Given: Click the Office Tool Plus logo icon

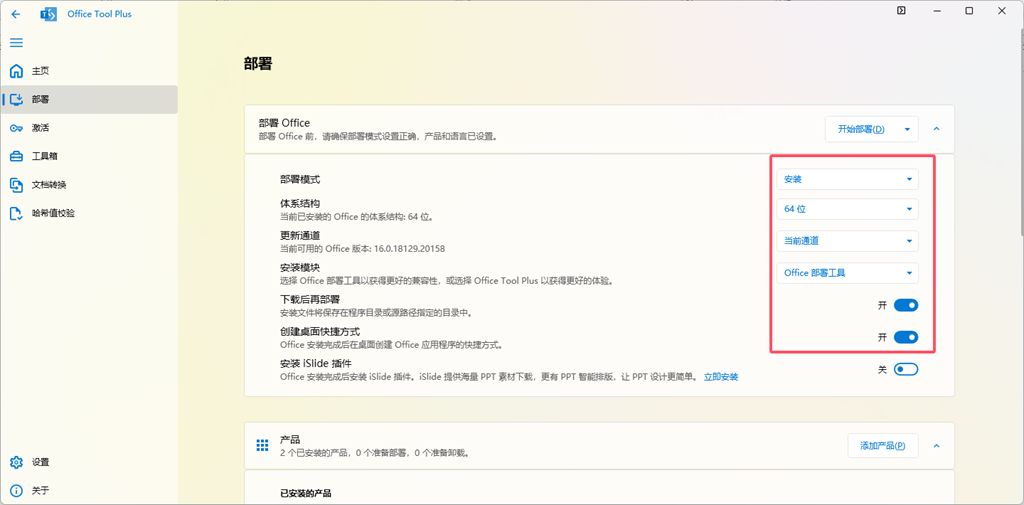Looking at the screenshot, I should tap(48, 14).
